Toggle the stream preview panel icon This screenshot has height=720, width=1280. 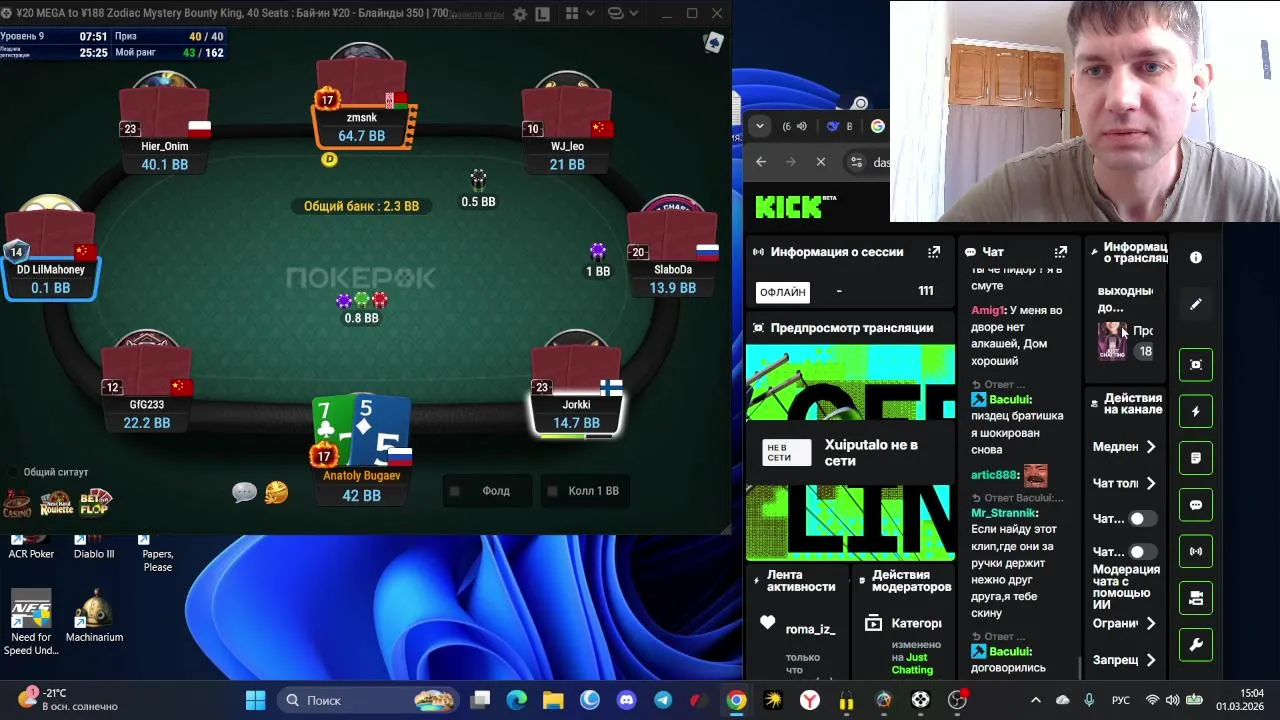click(1196, 365)
